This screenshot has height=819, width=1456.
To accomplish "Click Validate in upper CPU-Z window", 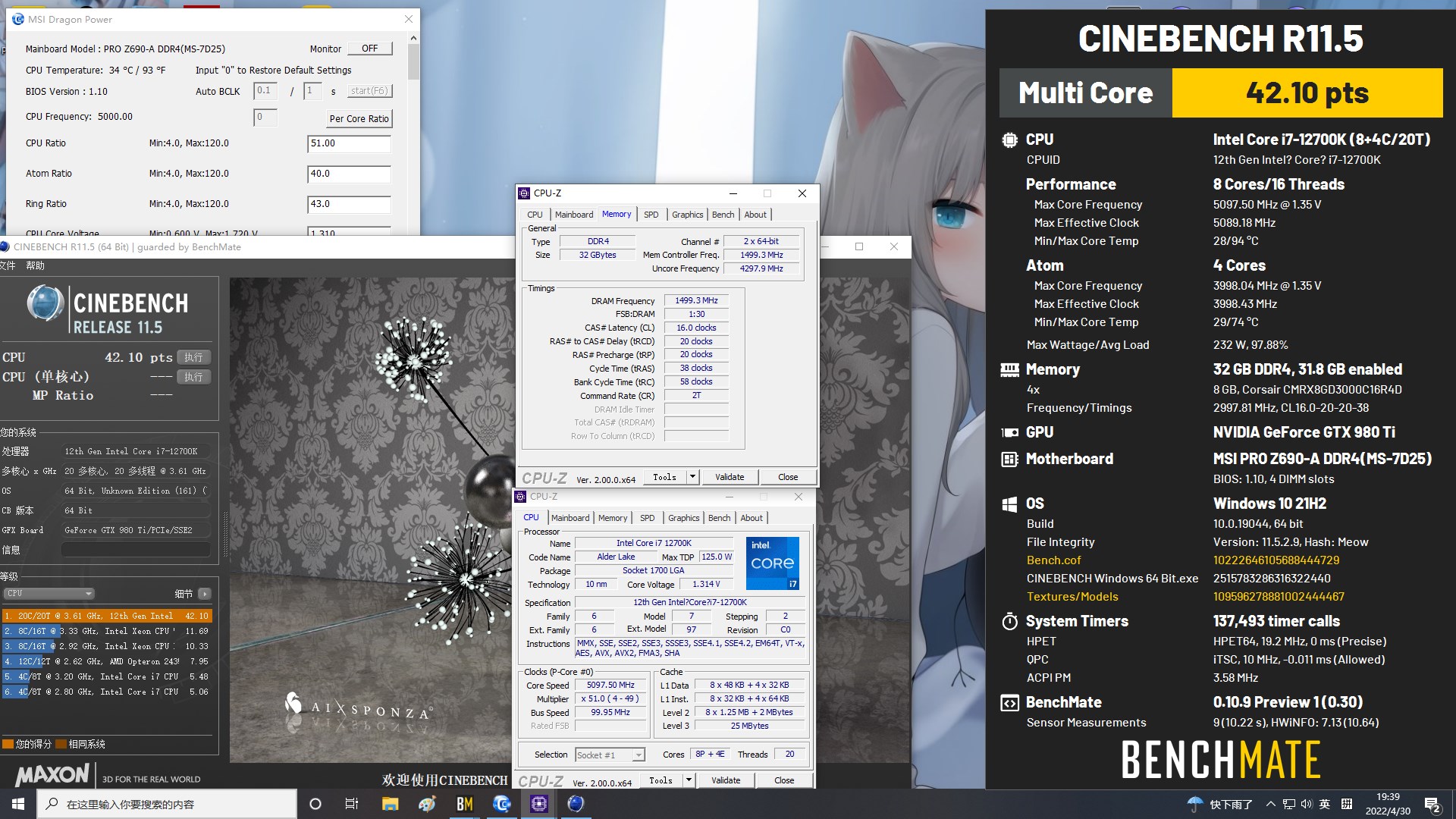I will (730, 477).
